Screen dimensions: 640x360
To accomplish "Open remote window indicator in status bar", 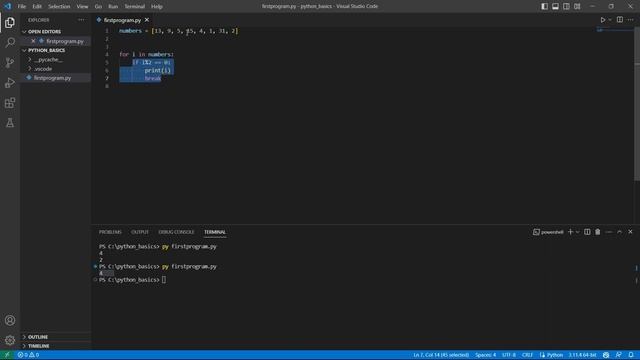I will tap(7, 355).
